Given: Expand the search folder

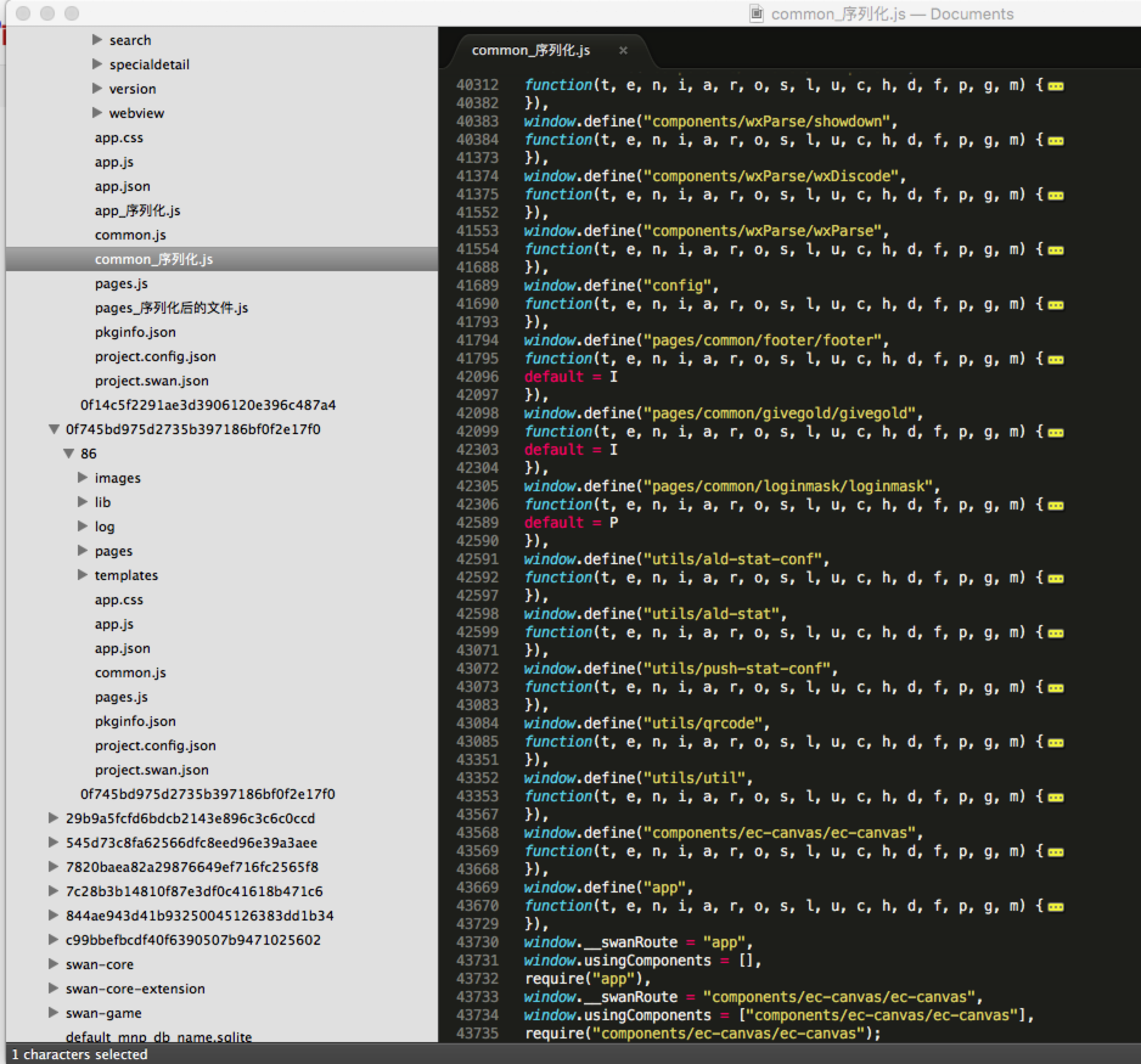Looking at the screenshot, I should (97, 40).
